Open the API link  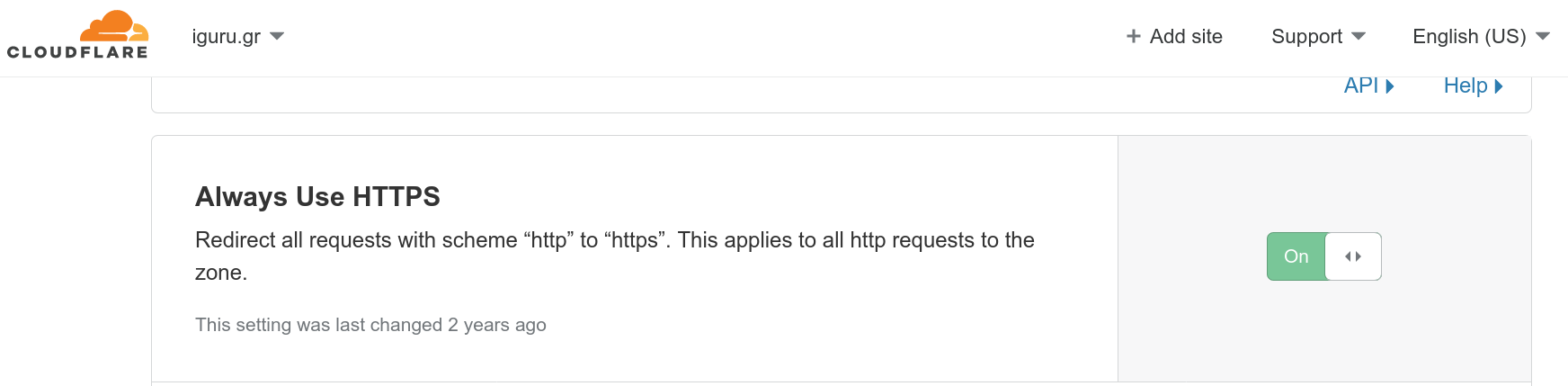[1368, 85]
